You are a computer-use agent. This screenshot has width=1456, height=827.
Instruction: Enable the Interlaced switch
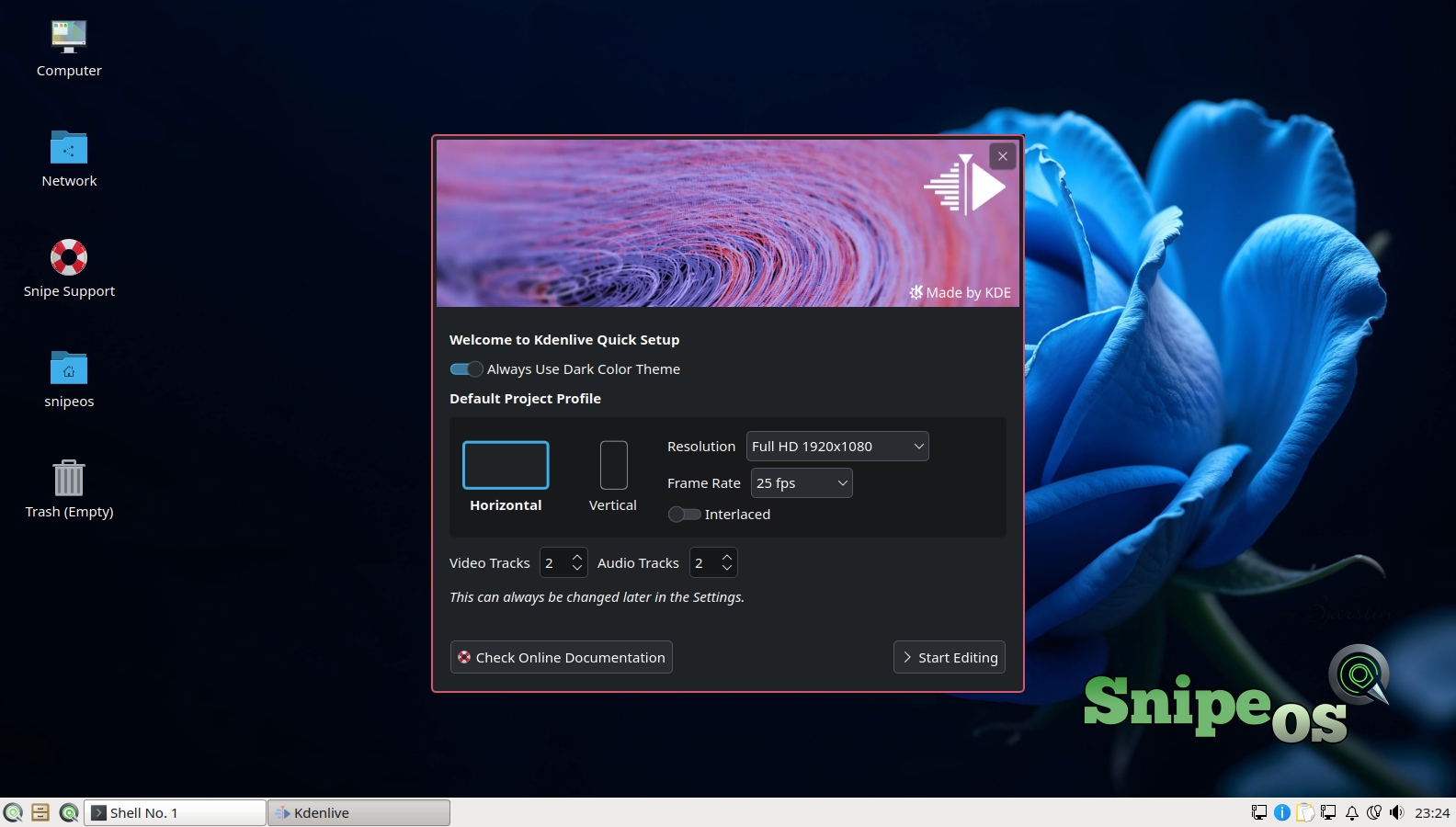click(684, 515)
